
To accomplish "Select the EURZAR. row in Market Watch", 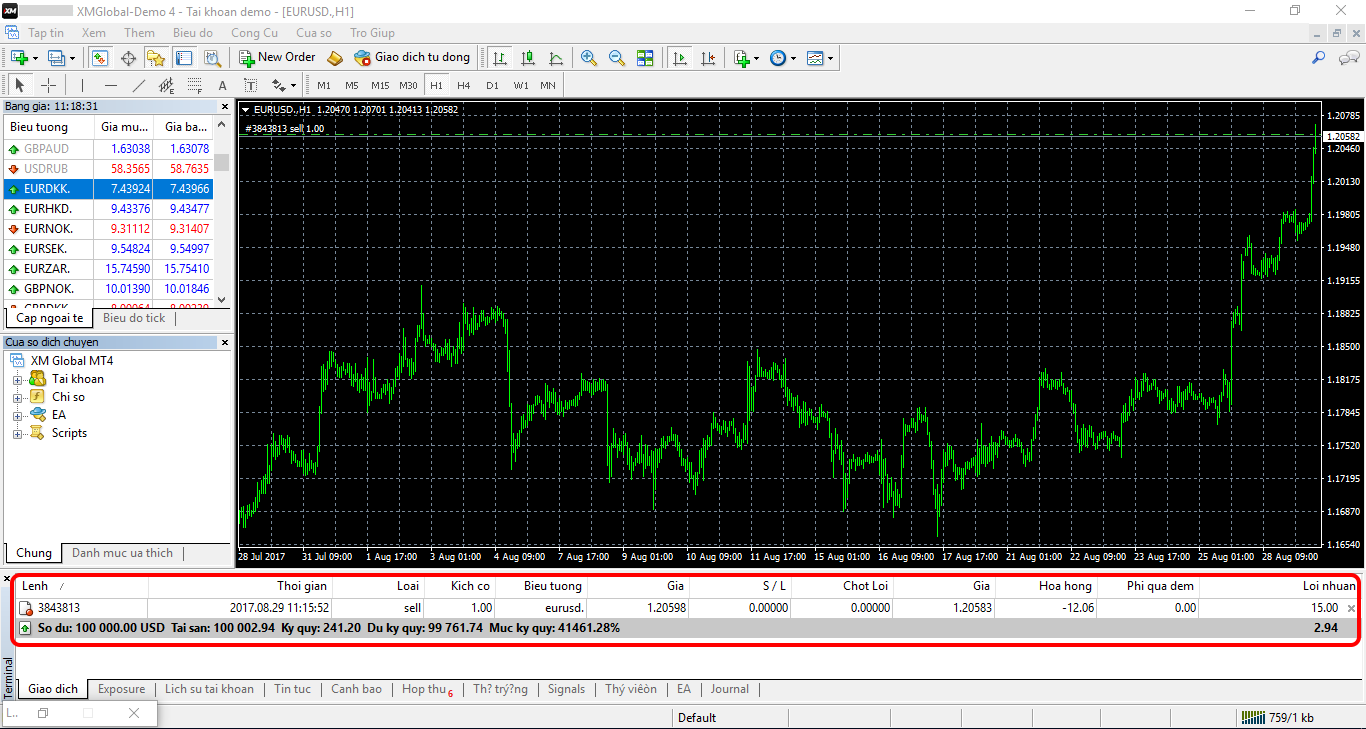I will pyautogui.click(x=109, y=269).
